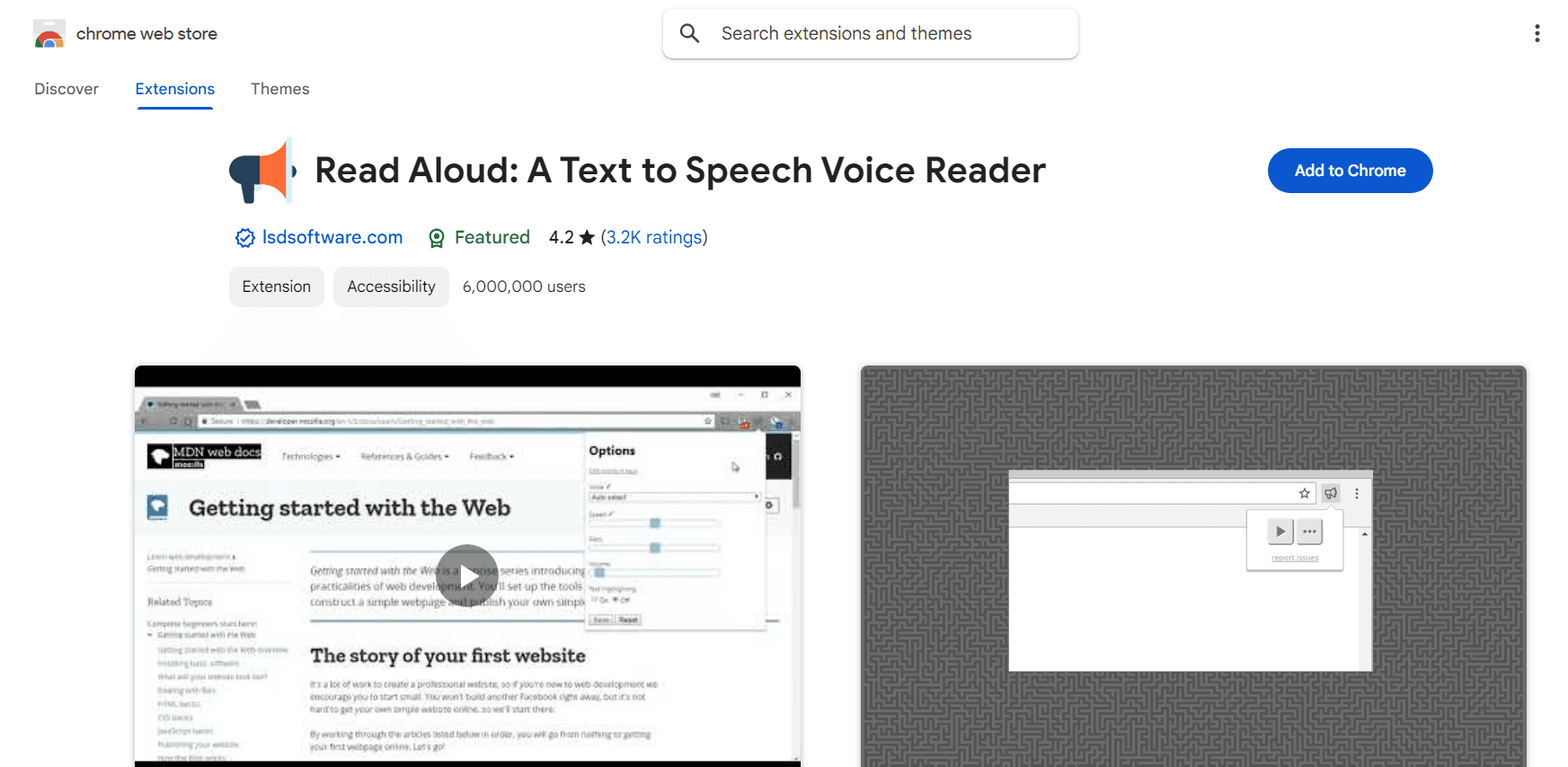
Task: Open the Discover tab
Action: (x=66, y=89)
